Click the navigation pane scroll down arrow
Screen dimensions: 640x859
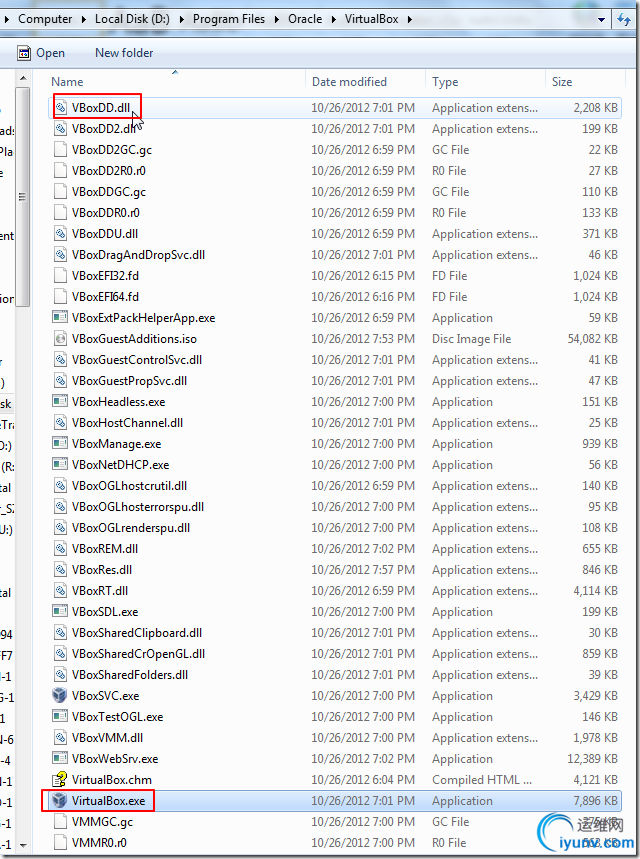point(23,846)
